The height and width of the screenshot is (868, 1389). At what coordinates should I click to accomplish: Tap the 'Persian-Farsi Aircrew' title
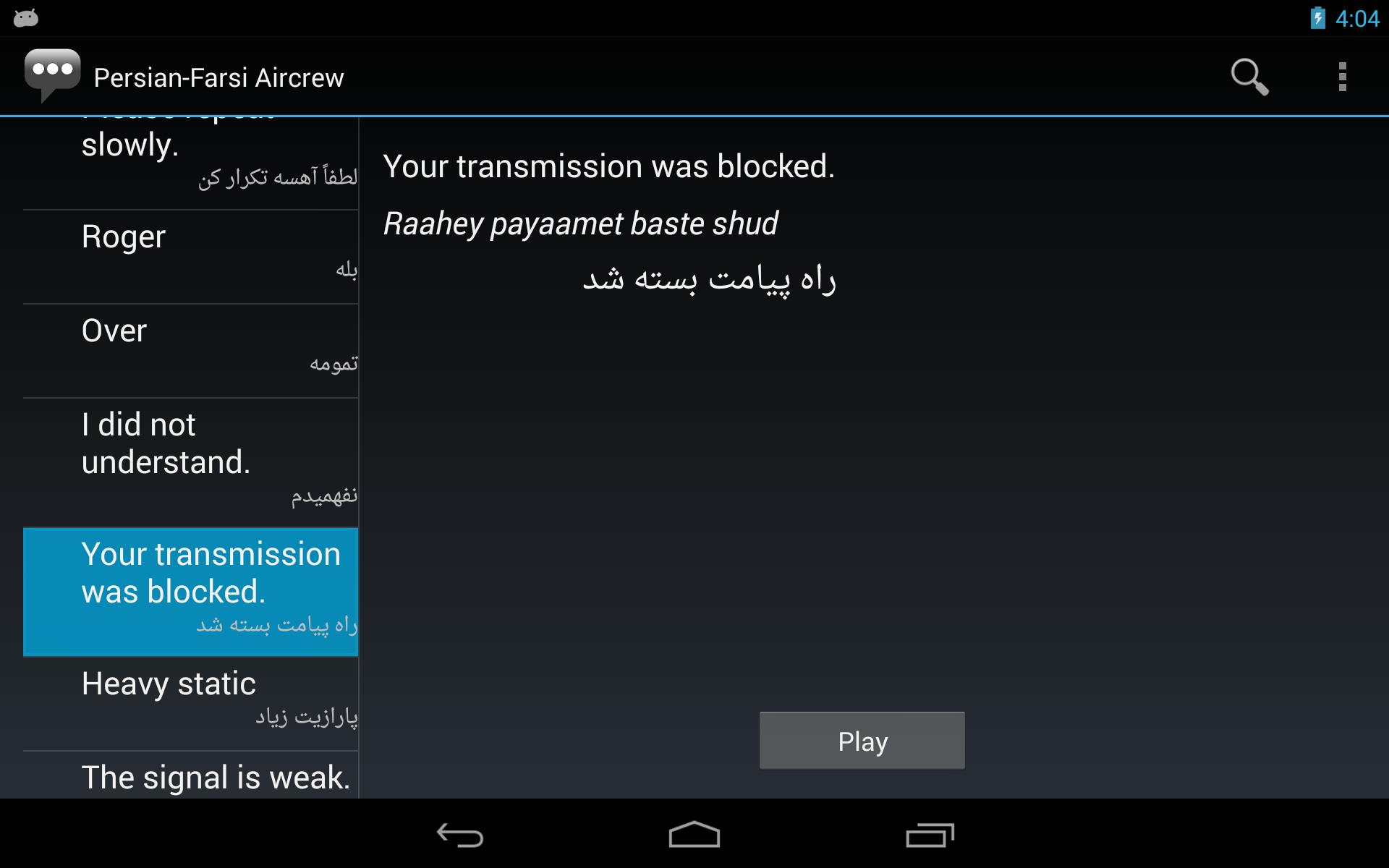pyautogui.click(x=218, y=77)
